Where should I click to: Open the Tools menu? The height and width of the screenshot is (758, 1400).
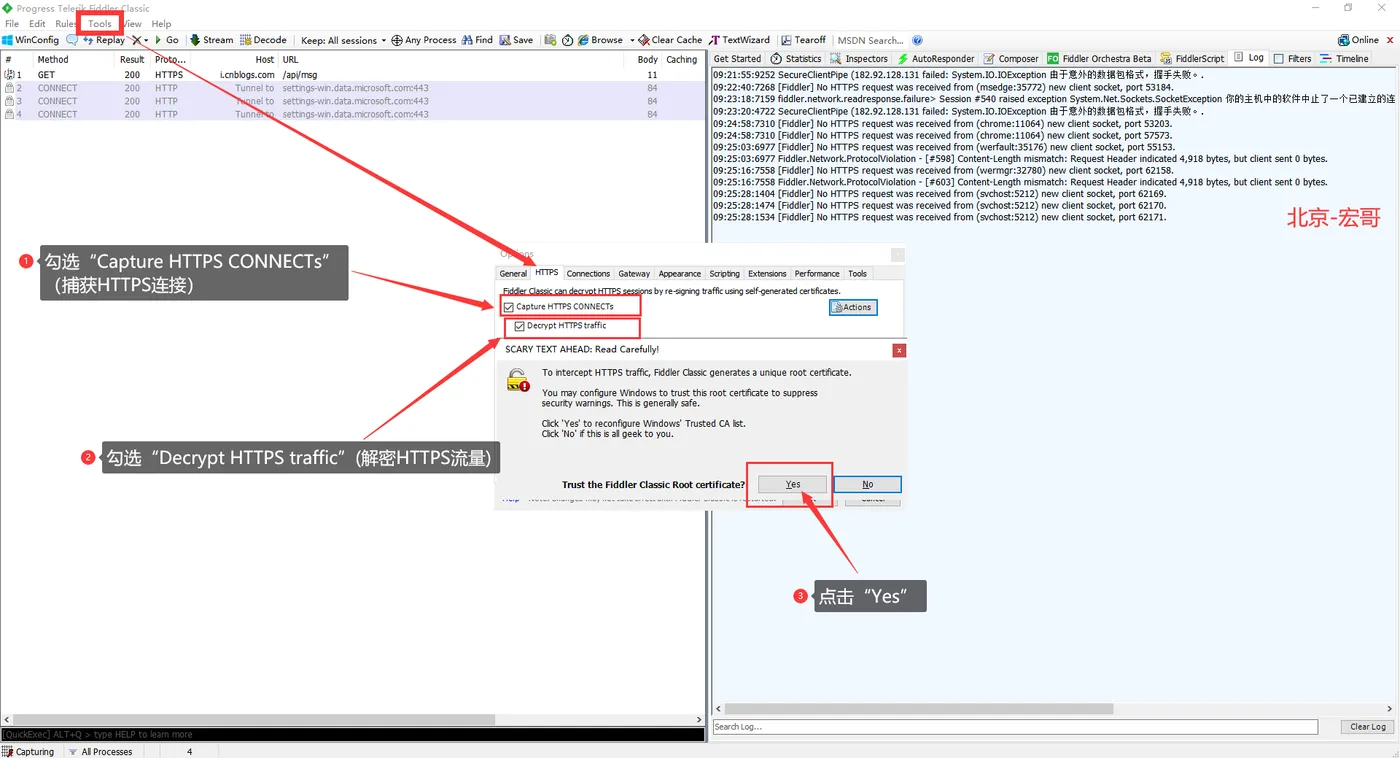(x=100, y=23)
